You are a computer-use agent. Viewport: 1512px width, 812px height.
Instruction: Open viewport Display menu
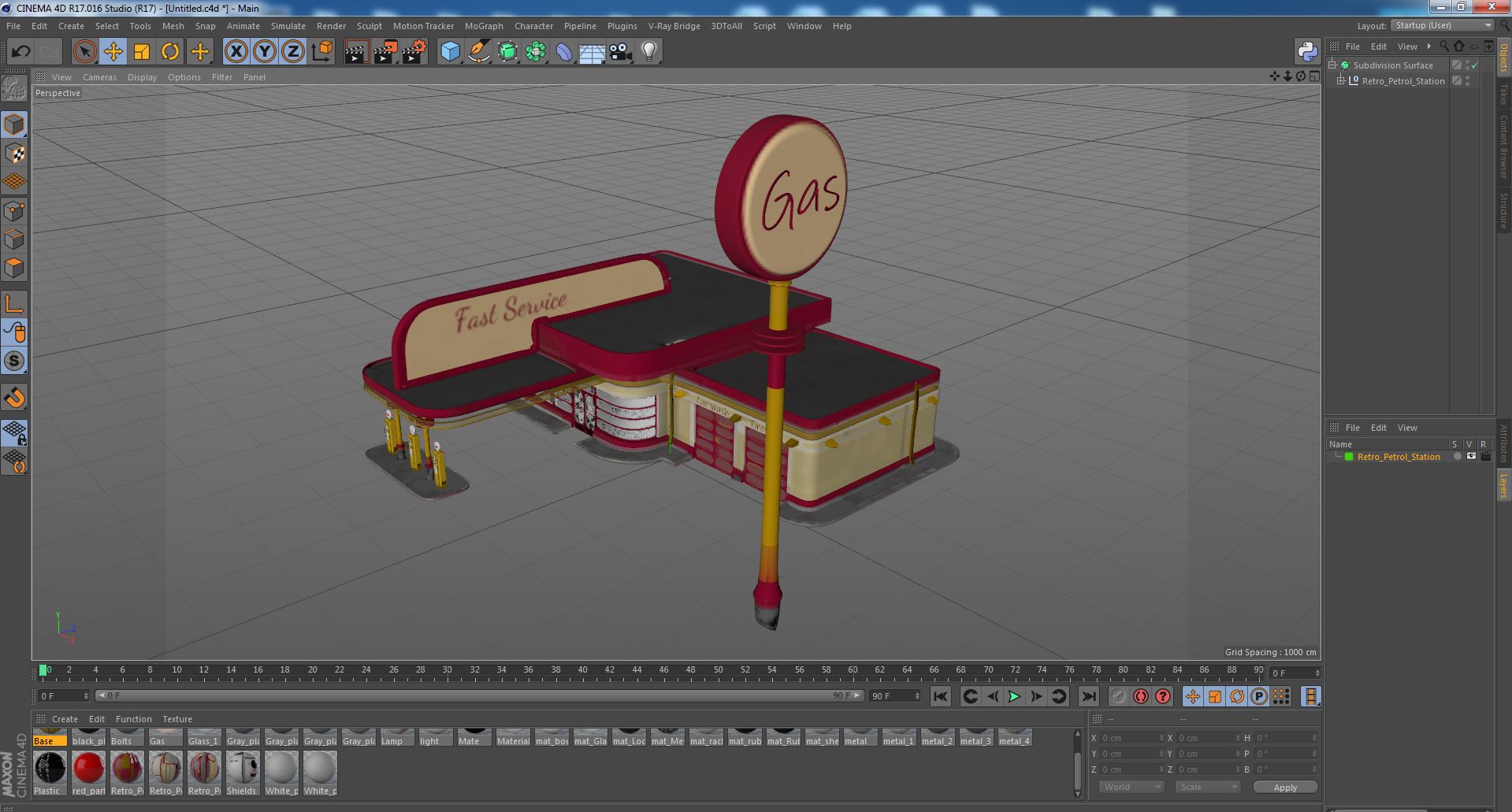(142, 77)
